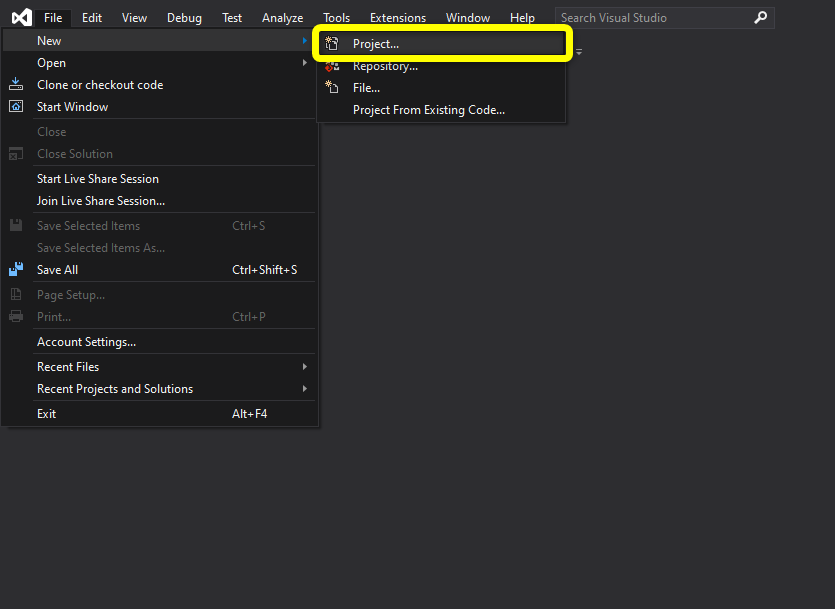Image resolution: width=835 pixels, height=609 pixels.
Task: Click the Start Window icon
Action: pyautogui.click(x=15, y=106)
